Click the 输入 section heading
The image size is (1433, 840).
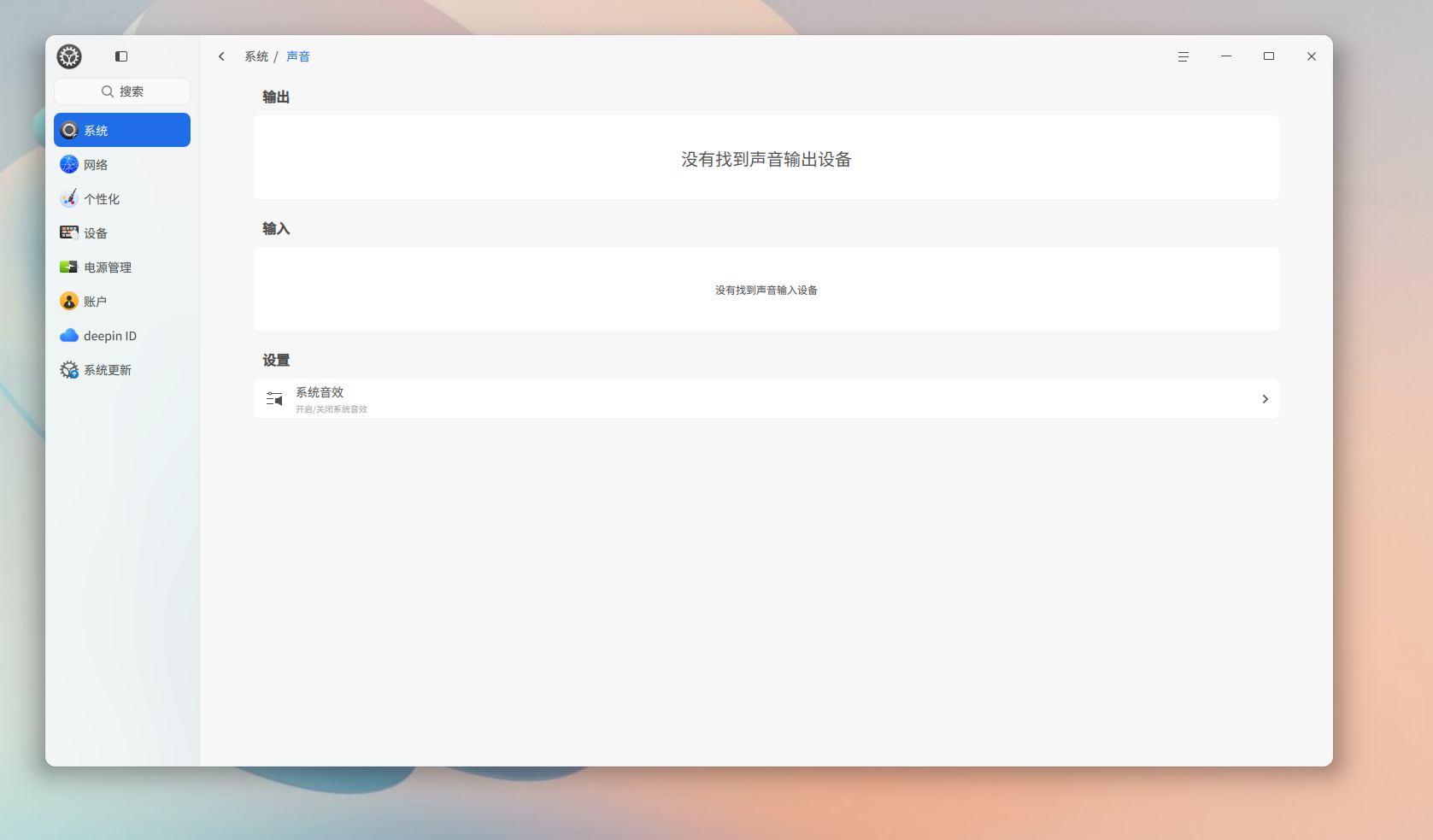click(x=276, y=229)
